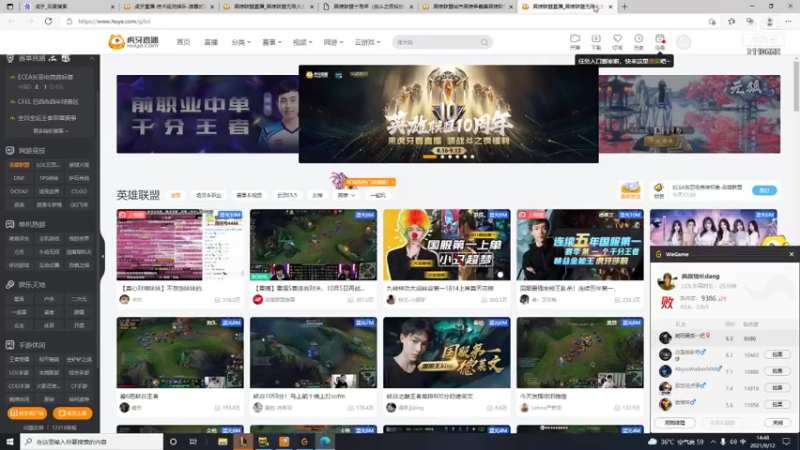Click the 手游休闲 section icon in sidebar
The height and width of the screenshot is (450, 800).
[10, 345]
